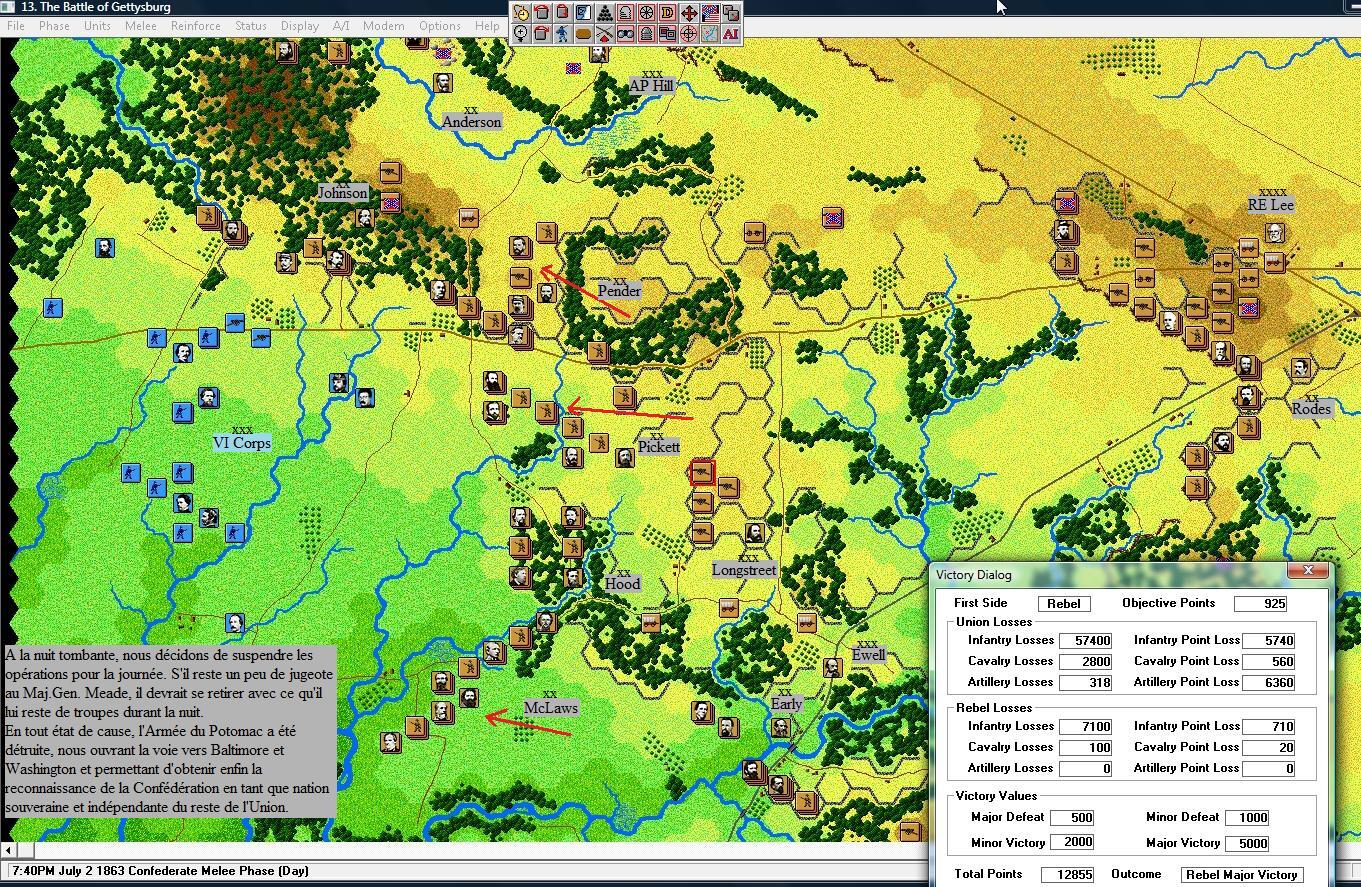1361x887 pixels.
Task: Click the stacked hat icon in top row
Action: coord(626,13)
